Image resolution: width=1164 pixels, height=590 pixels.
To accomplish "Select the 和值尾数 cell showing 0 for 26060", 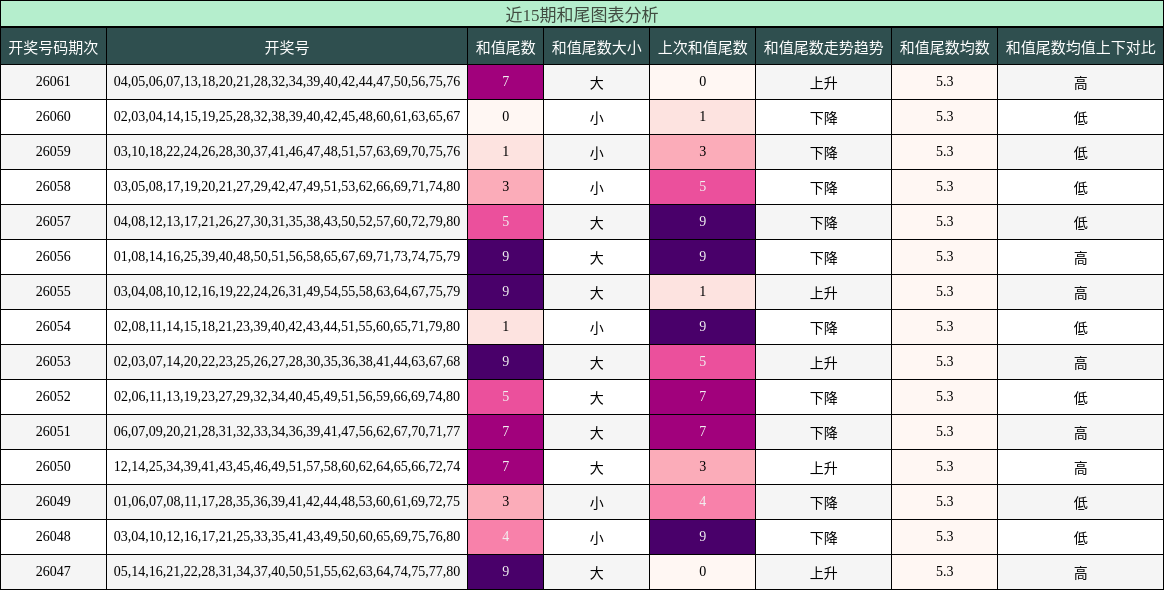I will 505,117.
